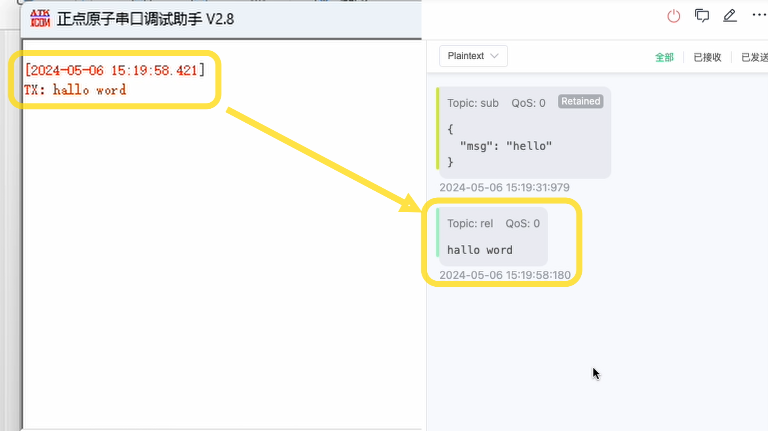Open the new window chat icon
This screenshot has width=768, height=431.
702,16
